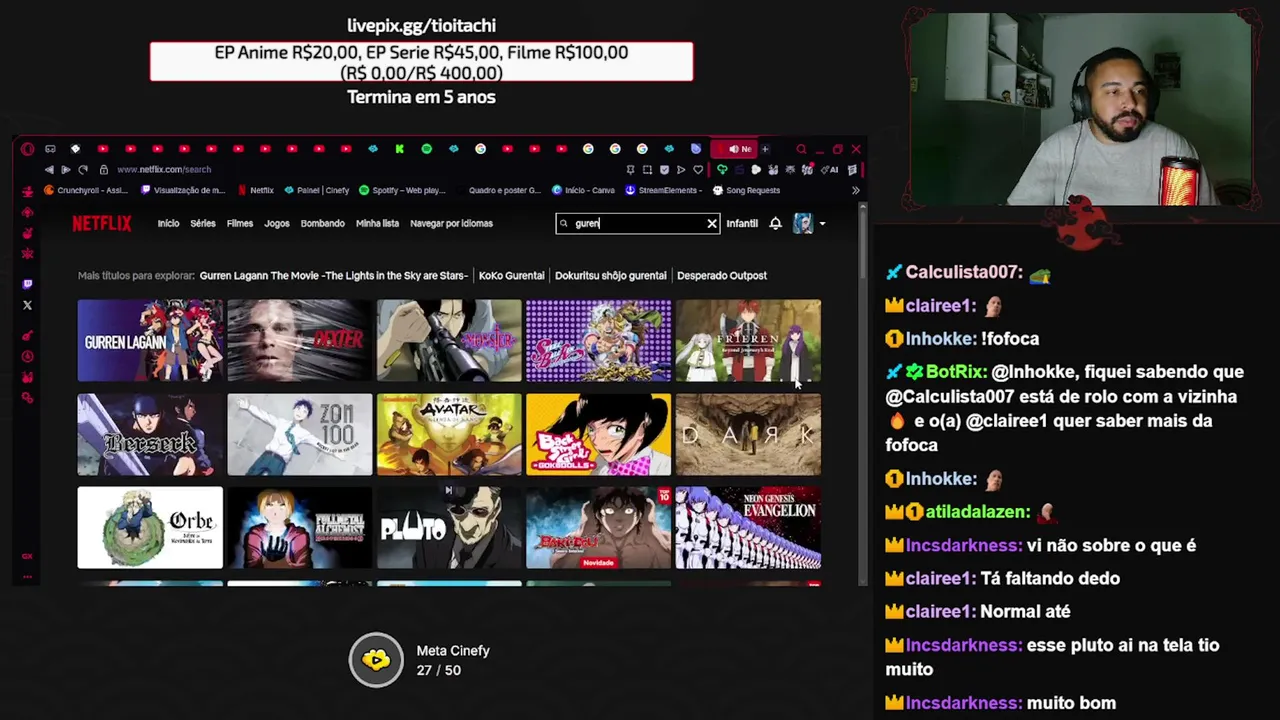1280x720 pixels.
Task: Open the Painel | Cinefy bookmark
Action: 316,190
